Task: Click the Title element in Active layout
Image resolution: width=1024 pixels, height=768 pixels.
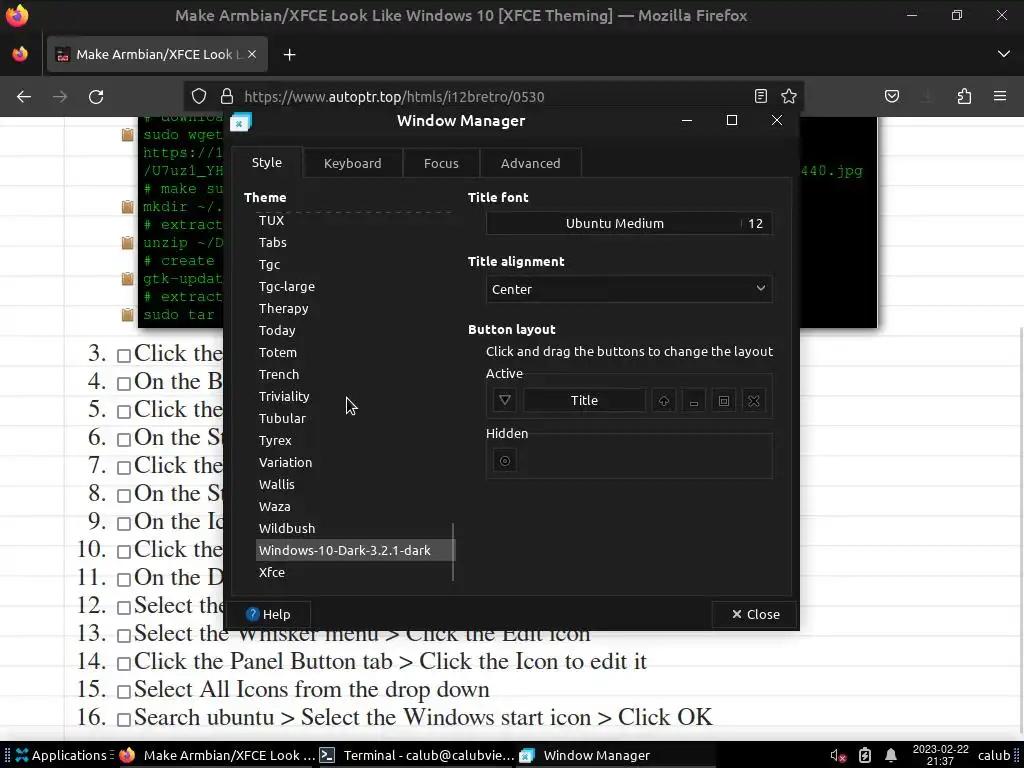Action: tap(584, 400)
